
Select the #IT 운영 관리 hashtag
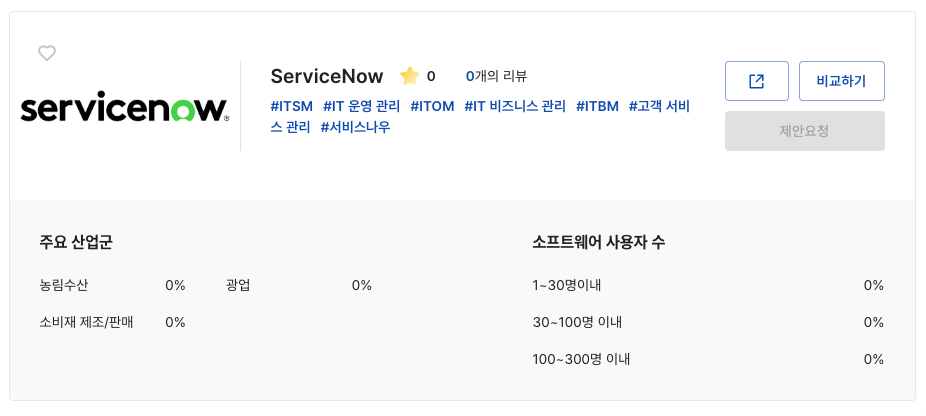pos(362,106)
